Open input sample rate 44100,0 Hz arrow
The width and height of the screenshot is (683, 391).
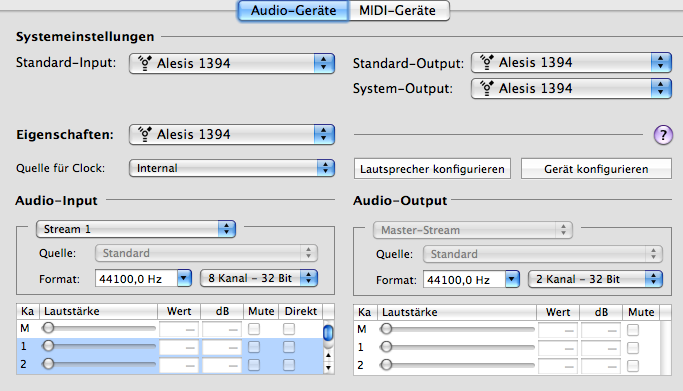(184, 278)
